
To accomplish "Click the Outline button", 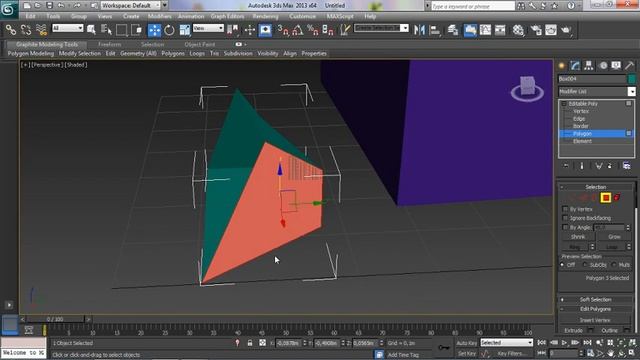I will [x=609, y=330].
